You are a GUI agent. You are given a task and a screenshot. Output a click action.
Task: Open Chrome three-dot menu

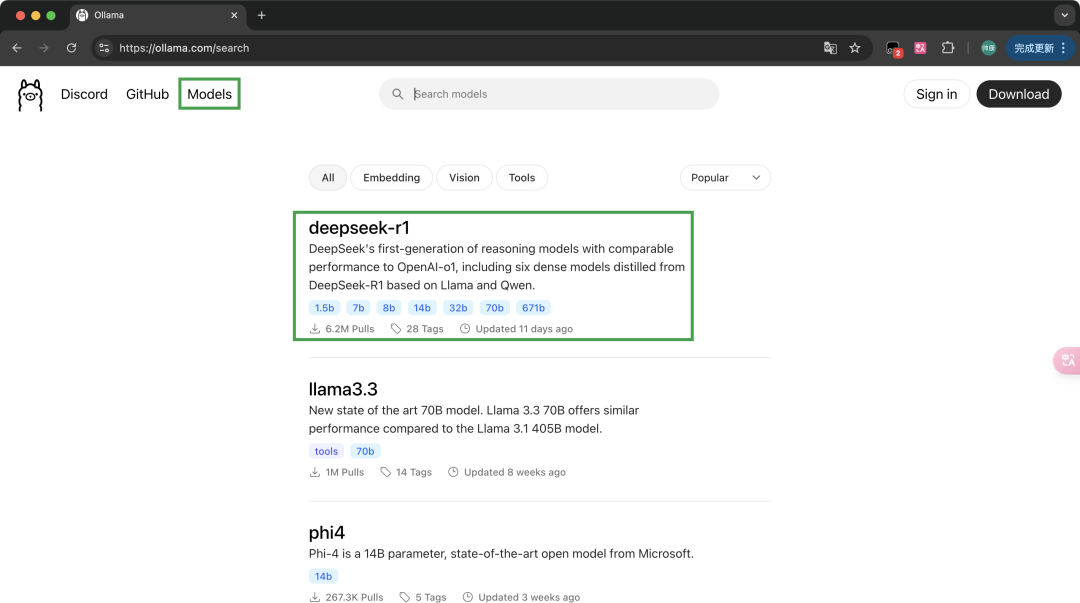click(x=1063, y=48)
